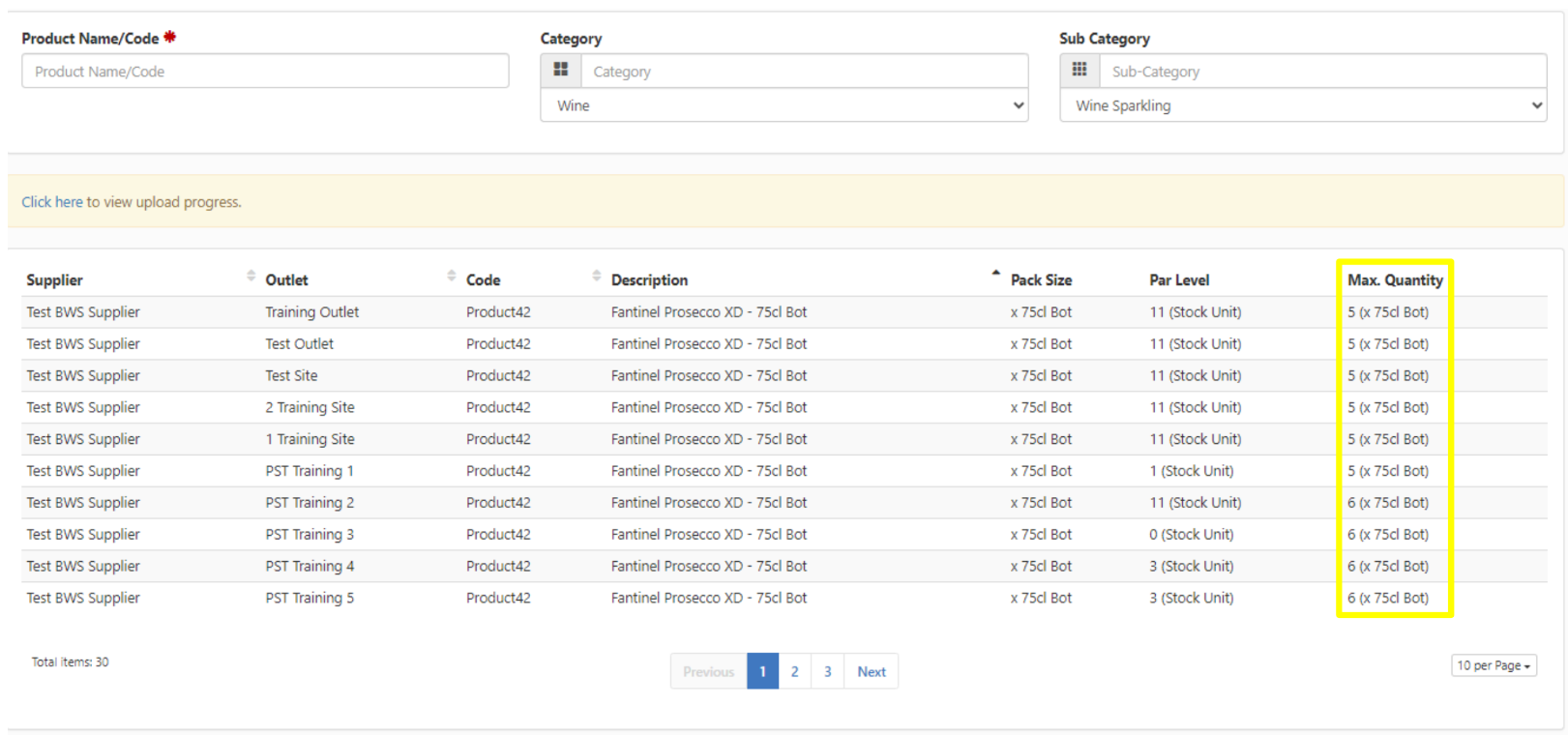Focus the Product Name/Code input field
1568x735 pixels.
(x=265, y=72)
